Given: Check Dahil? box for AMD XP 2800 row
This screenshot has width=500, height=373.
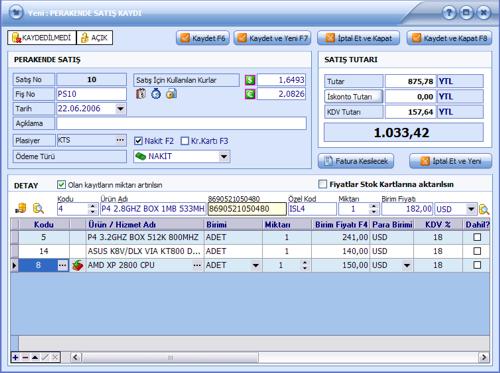Looking at the screenshot, I should [477, 265].
